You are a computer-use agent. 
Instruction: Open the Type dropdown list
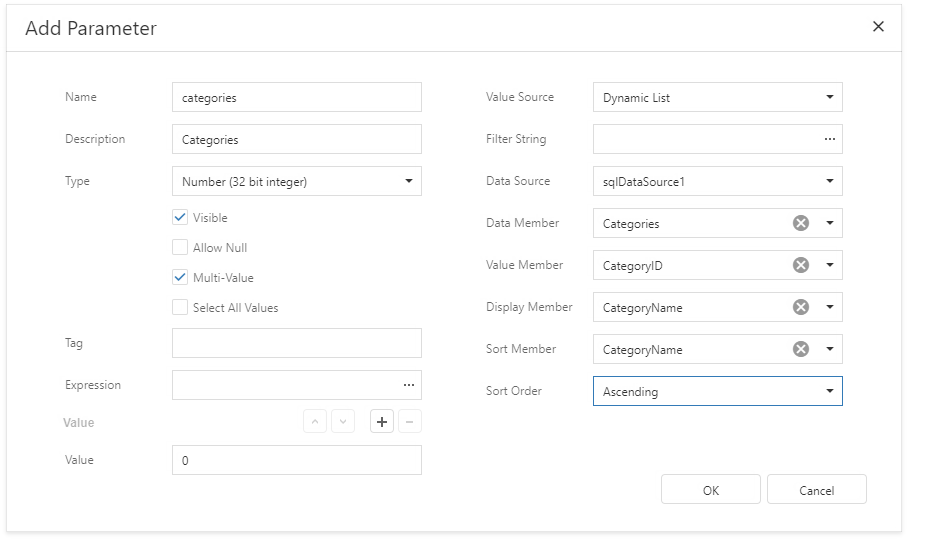[x=409, y=181]
